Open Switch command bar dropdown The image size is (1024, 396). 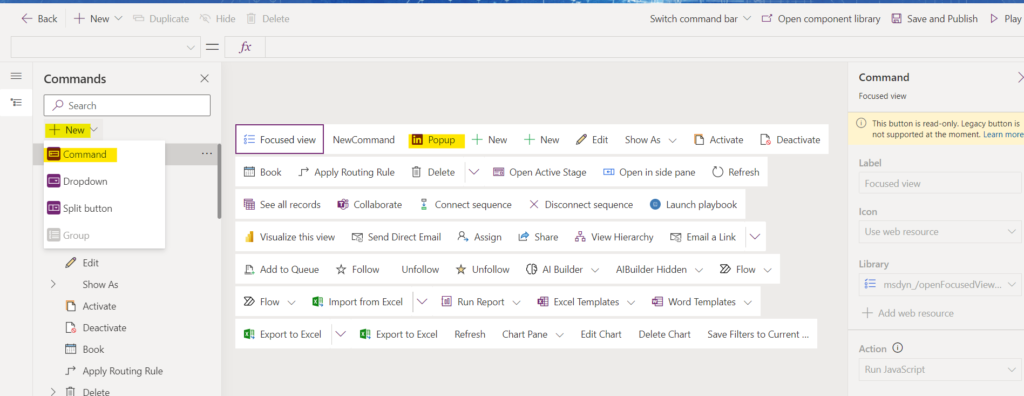700,19
